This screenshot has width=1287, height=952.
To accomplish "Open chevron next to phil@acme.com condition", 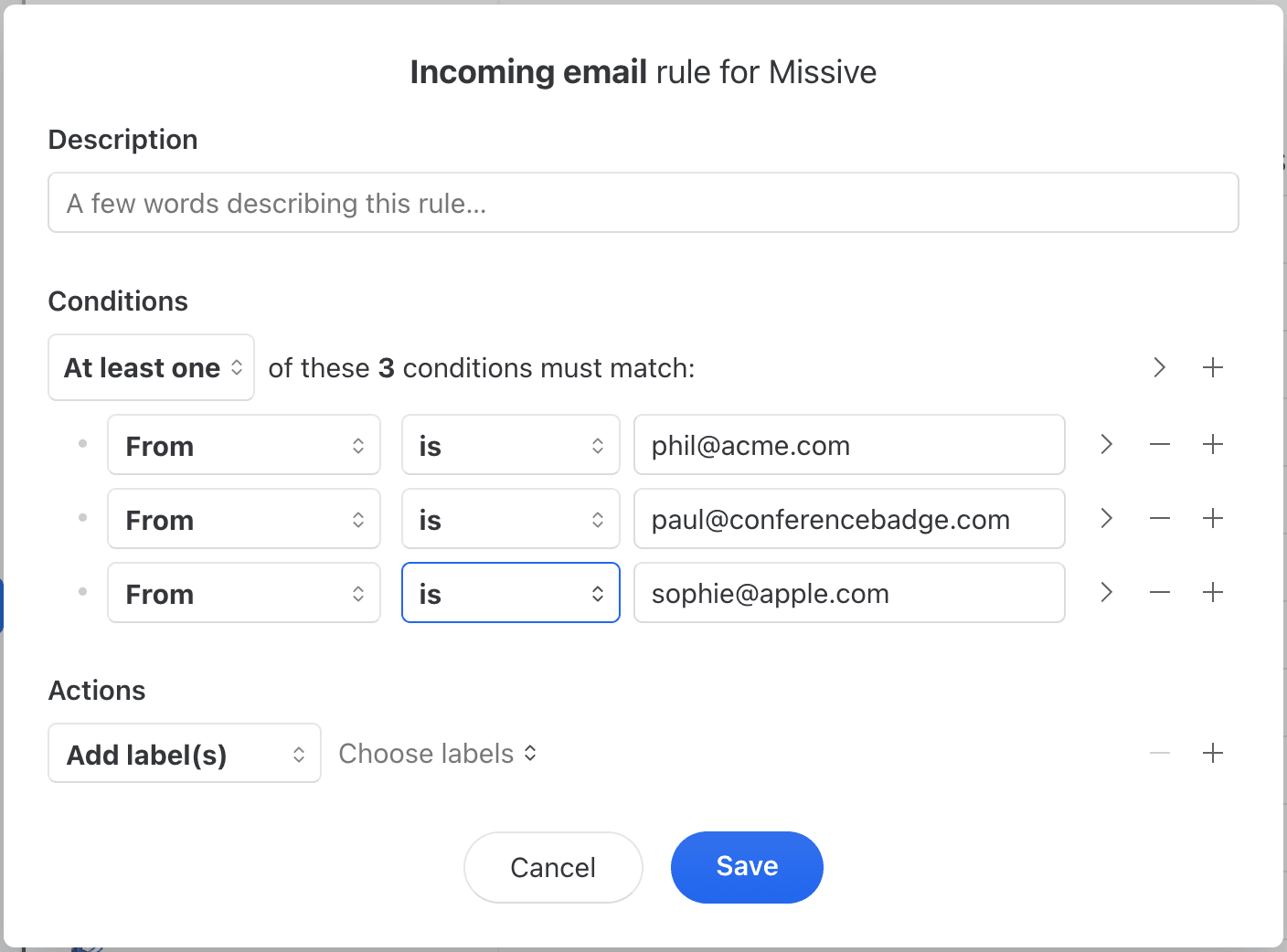I will [1106, 445].
